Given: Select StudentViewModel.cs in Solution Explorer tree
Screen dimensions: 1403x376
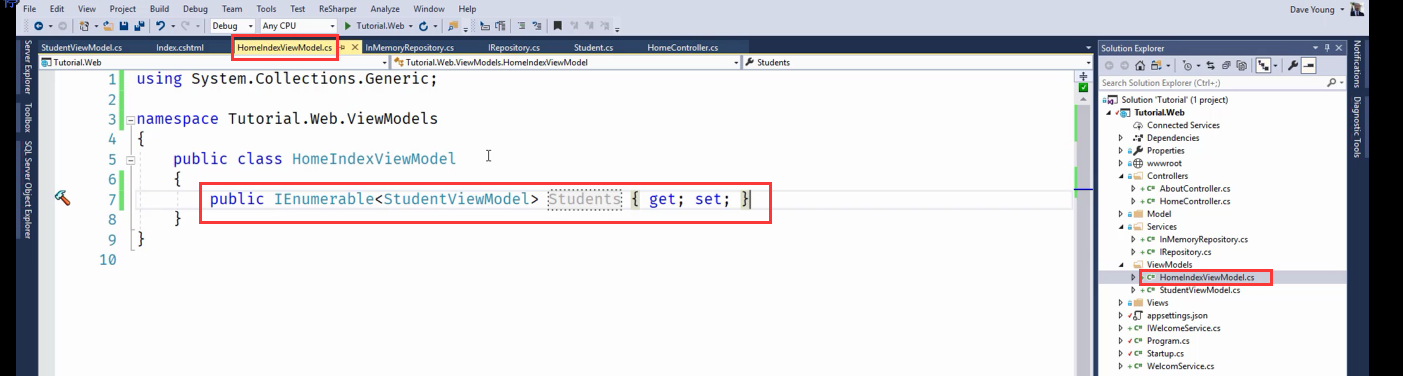Looking at the screenshot, I should (x=1199, y=290).
